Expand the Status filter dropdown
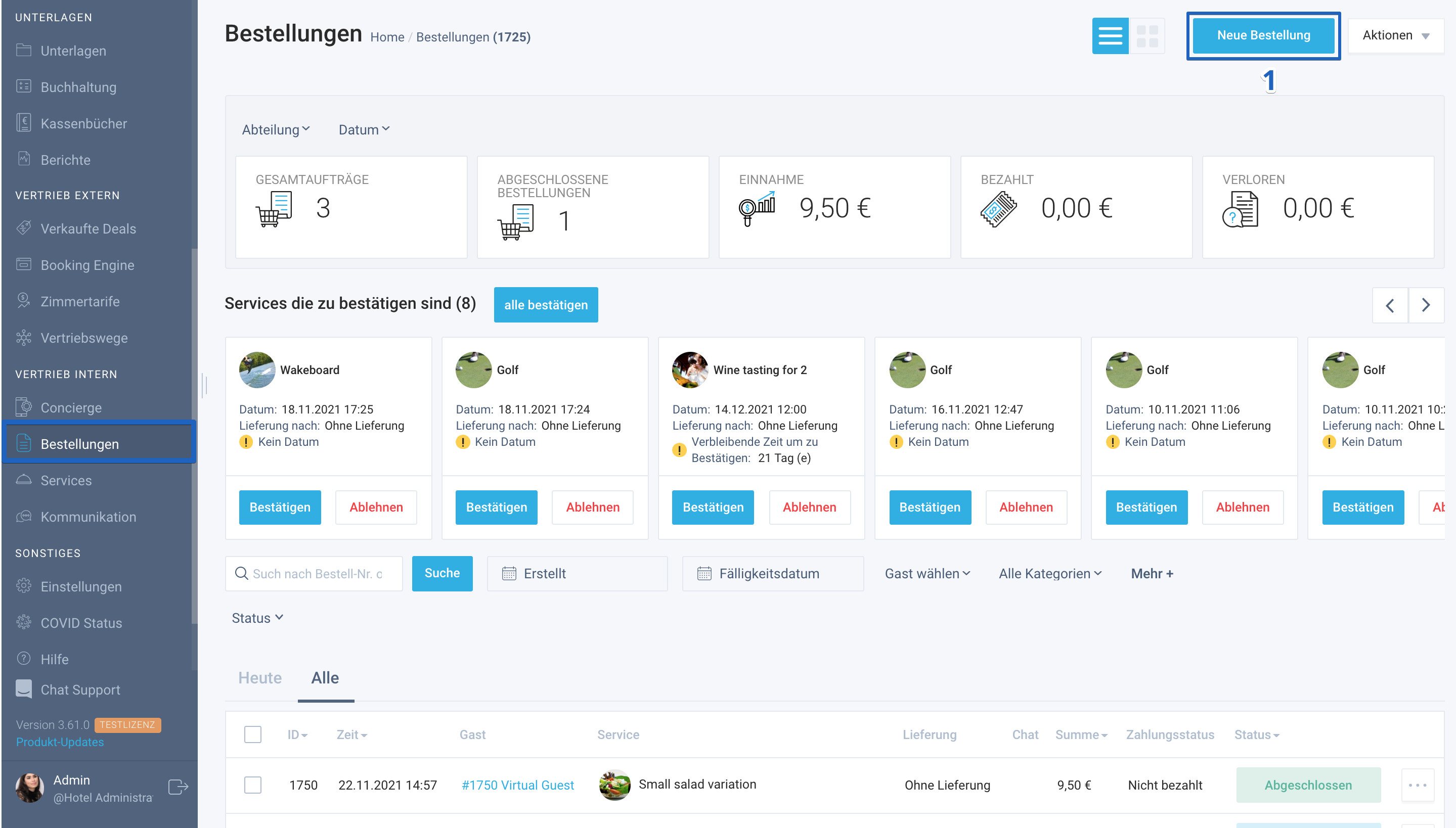Screen dimensions: 1456x828 point(257,618)
